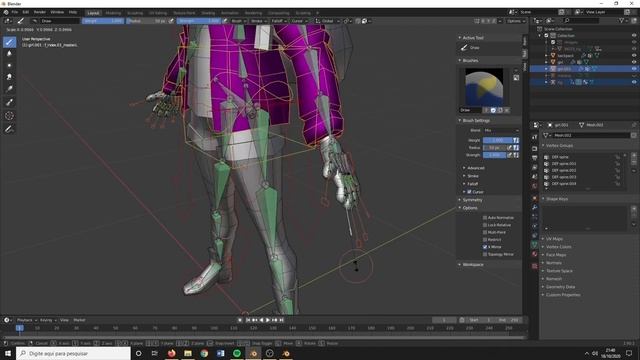Viewport: 640px width, 360px height.
Task: Enable Restrict option
Action: click(x=485, y=240)
